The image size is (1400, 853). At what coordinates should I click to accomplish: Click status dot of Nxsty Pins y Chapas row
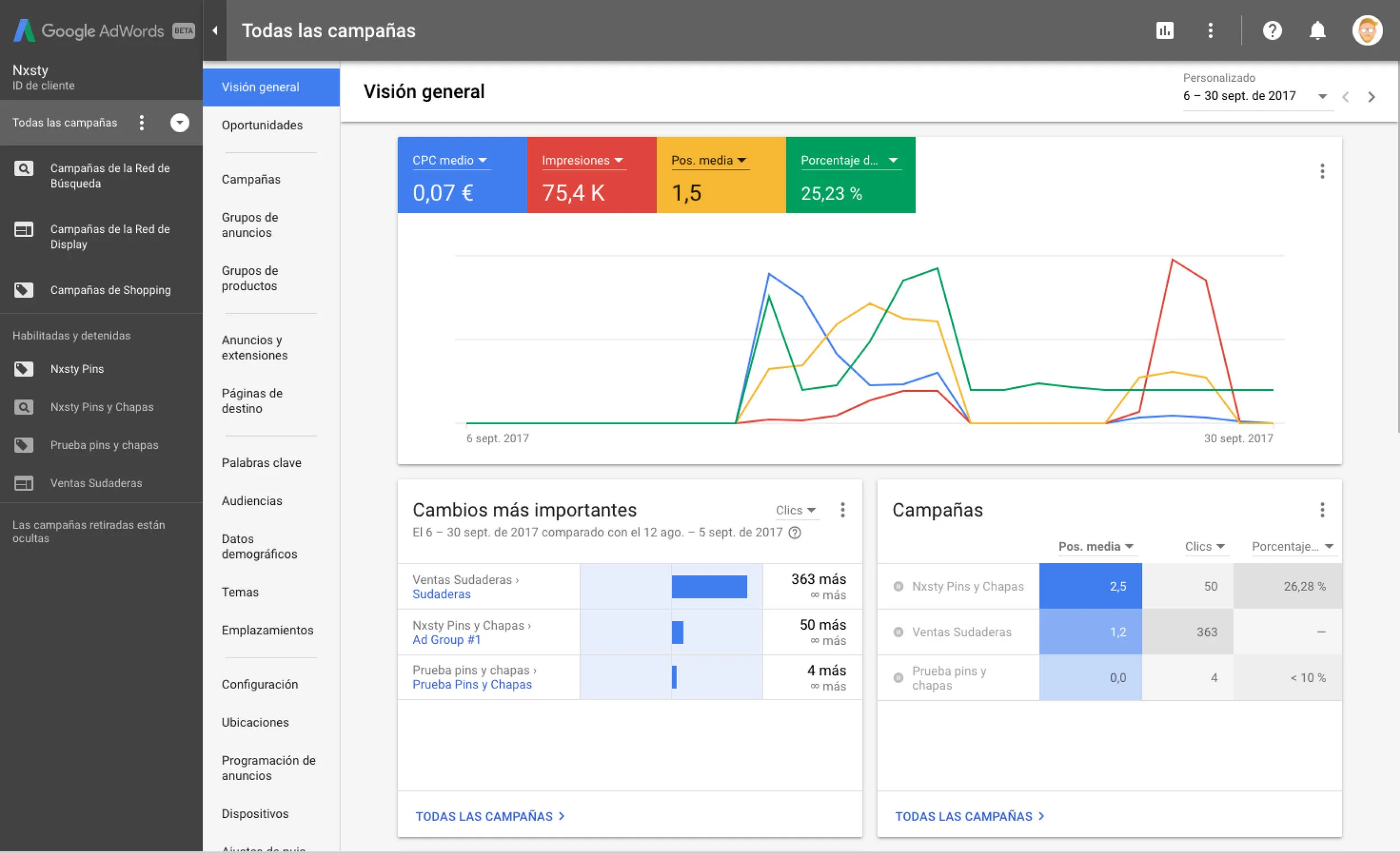898,587
